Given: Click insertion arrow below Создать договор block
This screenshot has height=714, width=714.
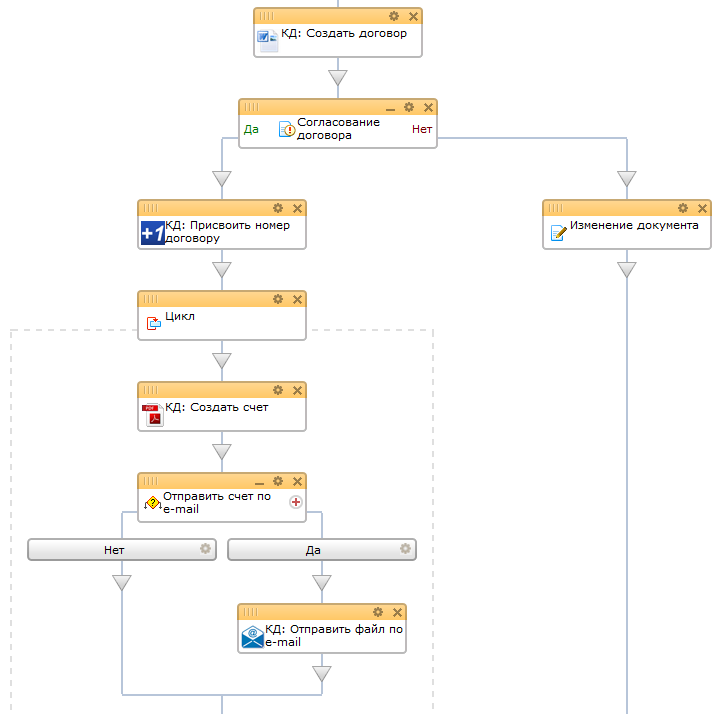Looking at the screenshot, I should tap(337, 78).
